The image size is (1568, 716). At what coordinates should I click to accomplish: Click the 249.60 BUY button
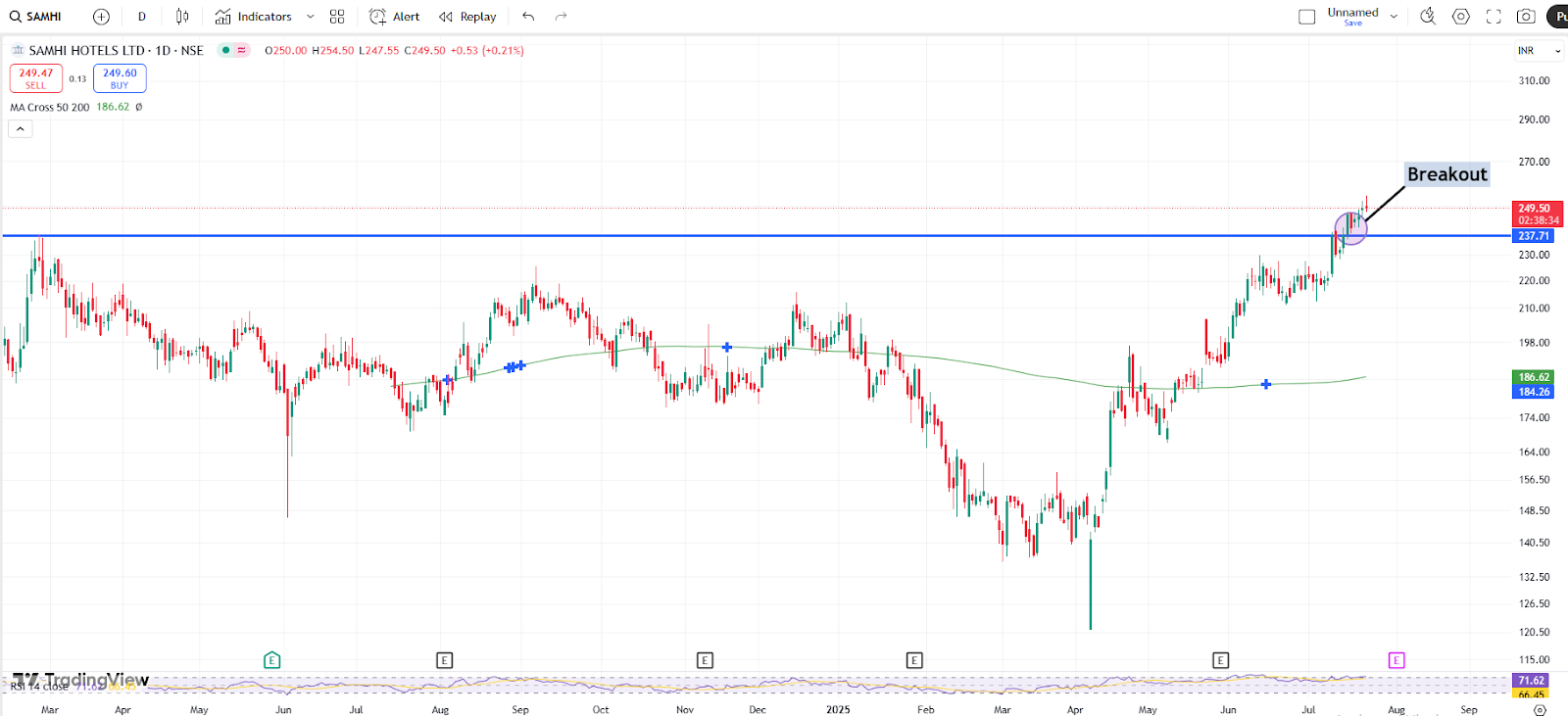click(x=120, y=78)
